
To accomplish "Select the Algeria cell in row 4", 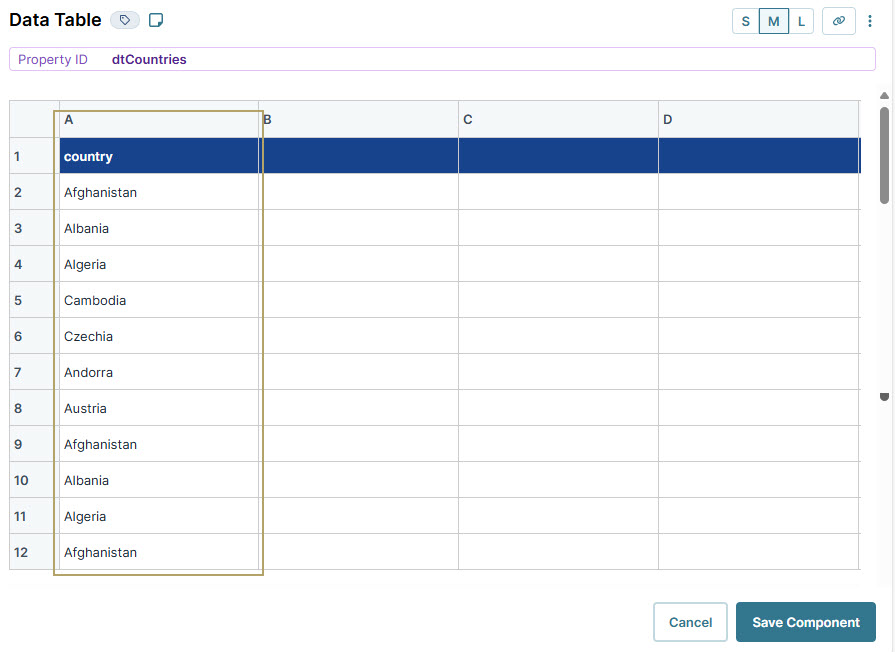I will point(159,264).
